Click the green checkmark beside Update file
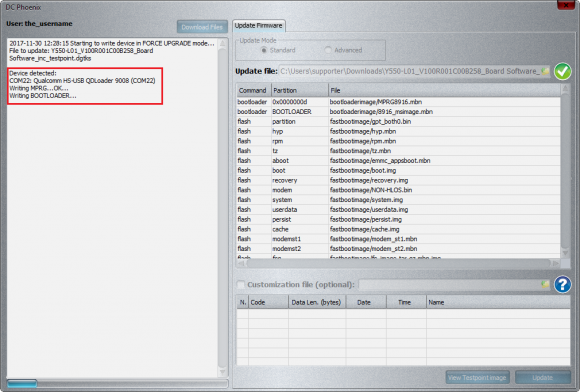This screenshot has height=392, width=580. [563, 71]
